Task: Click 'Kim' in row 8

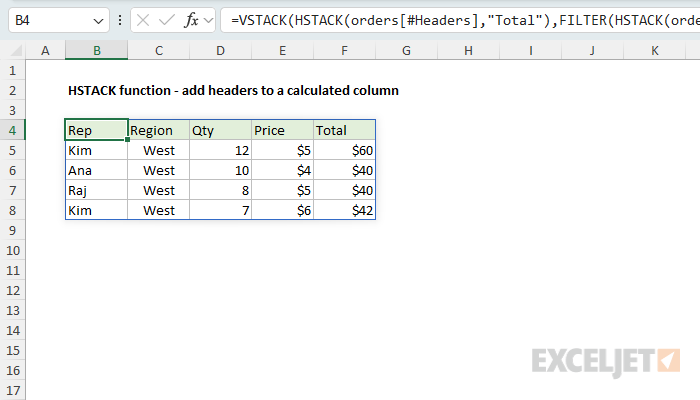Action: click(x=96, y=210)
